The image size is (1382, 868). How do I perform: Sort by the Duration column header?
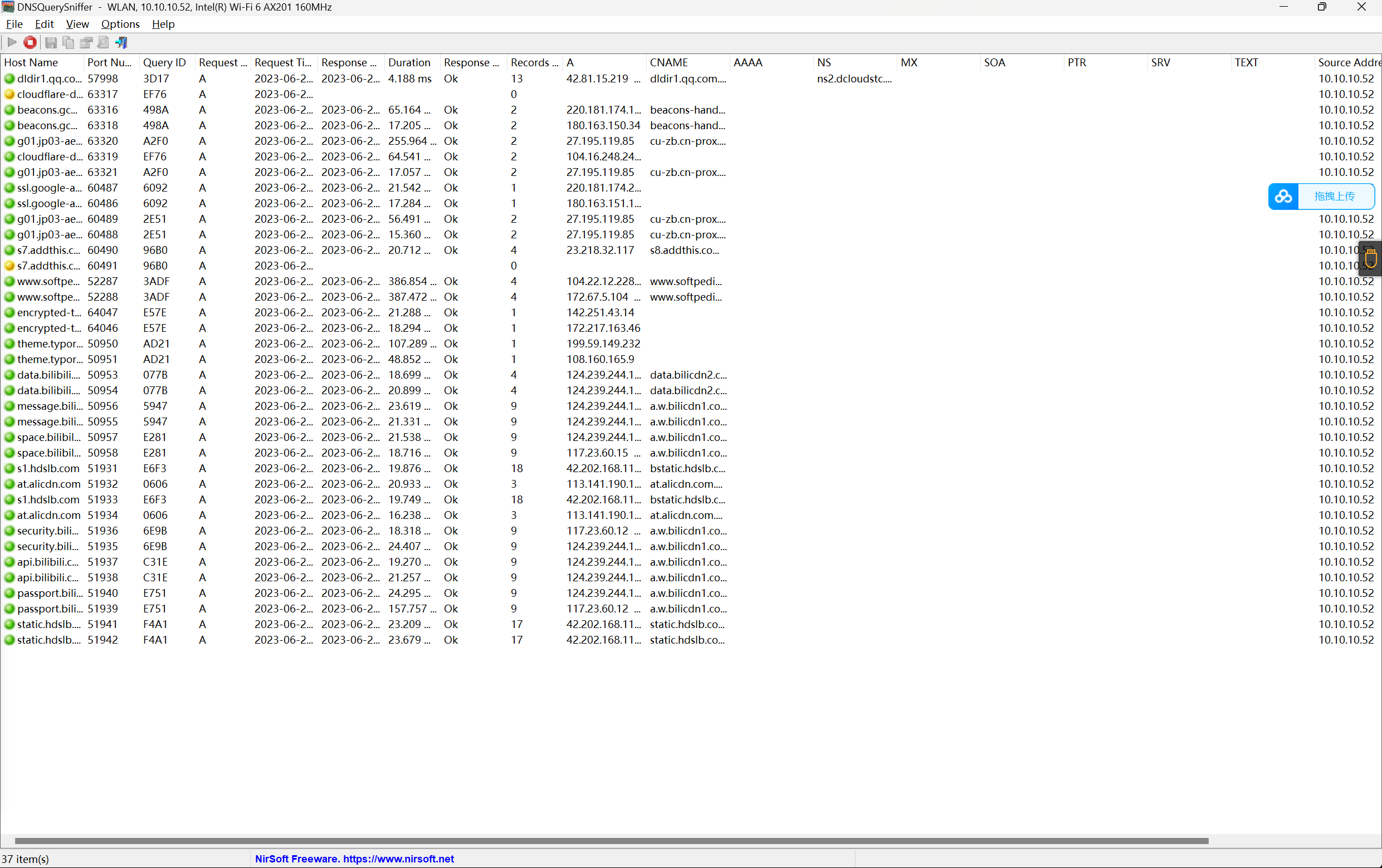coord(409,62)
